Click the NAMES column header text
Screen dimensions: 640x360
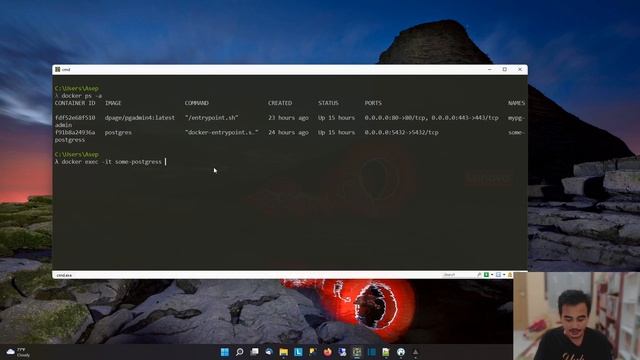click(x=516, y=103)
